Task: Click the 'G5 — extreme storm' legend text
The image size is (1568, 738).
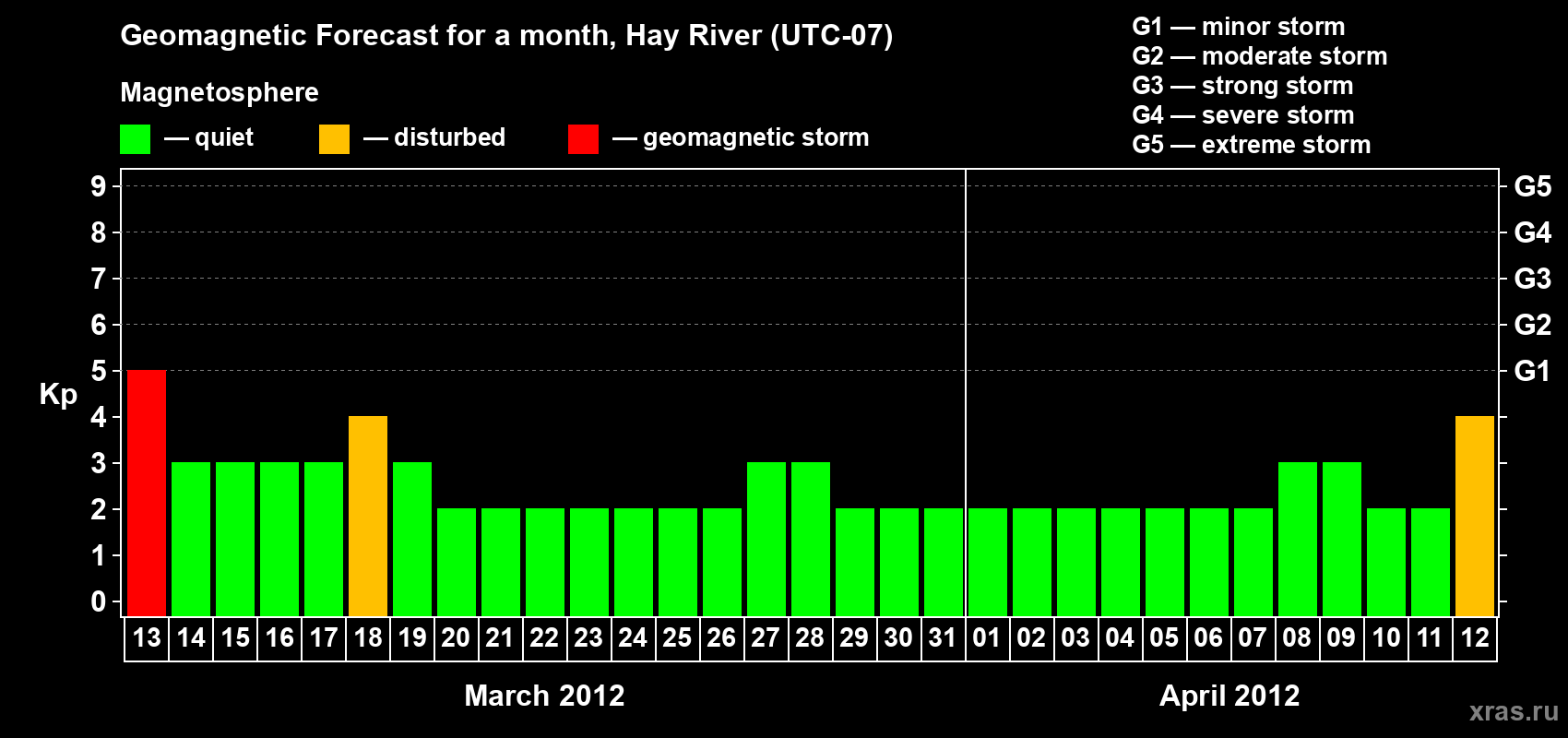Action: pos(1252,145)
